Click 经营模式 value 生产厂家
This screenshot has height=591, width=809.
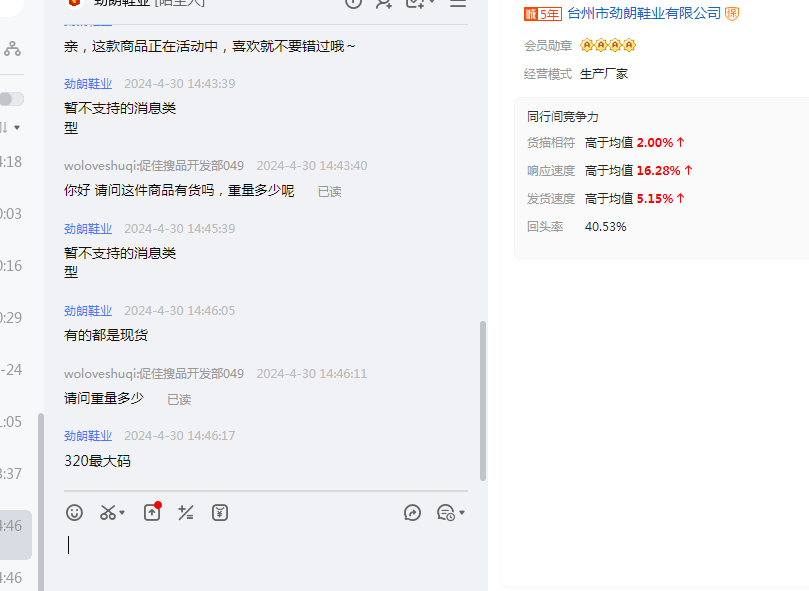click(x=604, y=74)
